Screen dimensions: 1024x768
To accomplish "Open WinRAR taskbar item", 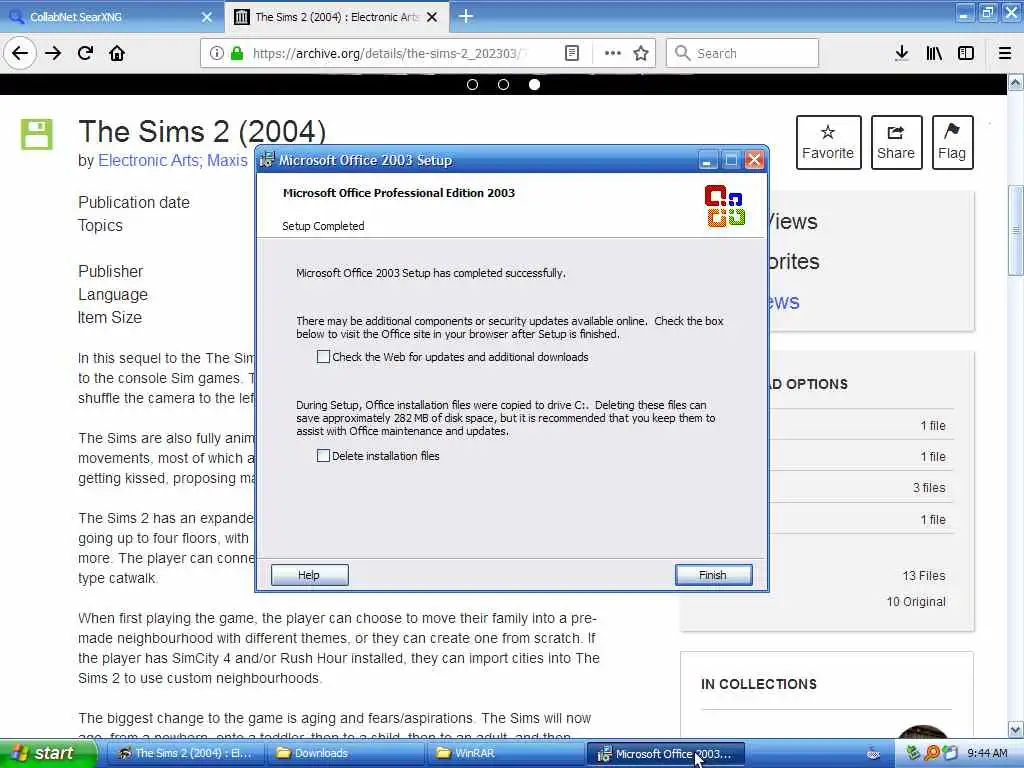I will point(506,754).
